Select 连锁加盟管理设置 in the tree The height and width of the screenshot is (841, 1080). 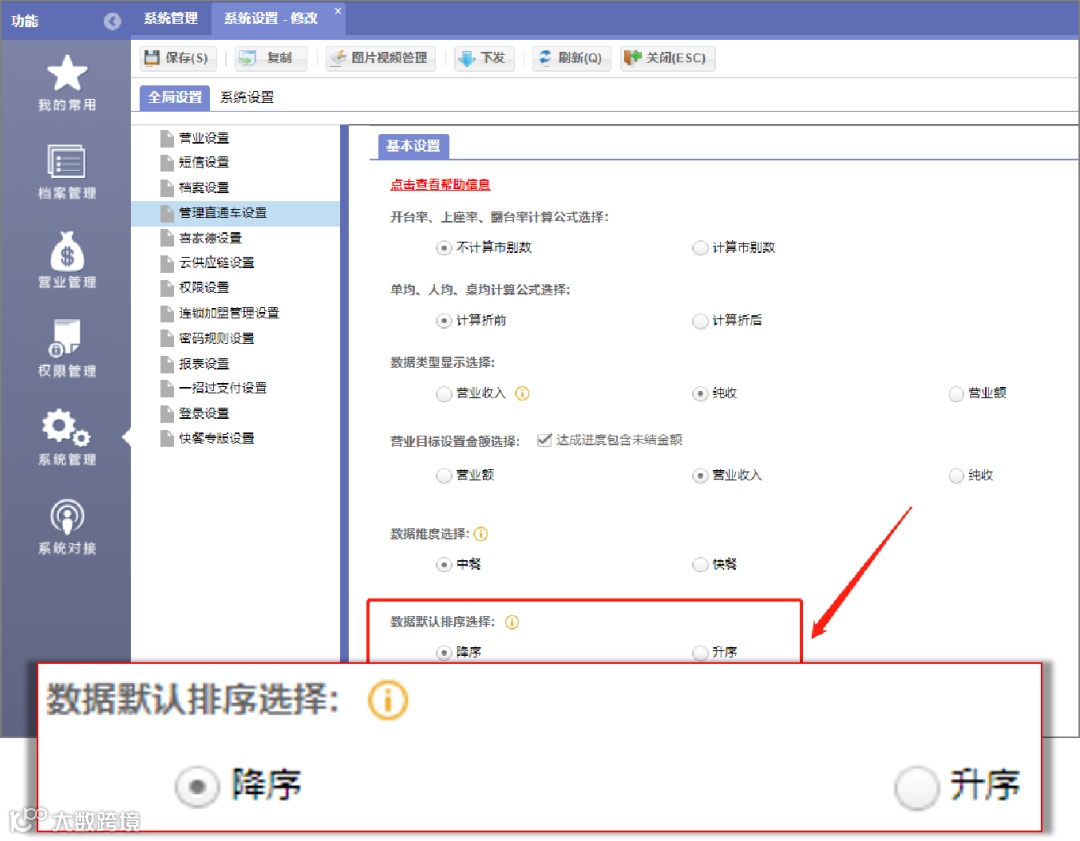[229, 313]
